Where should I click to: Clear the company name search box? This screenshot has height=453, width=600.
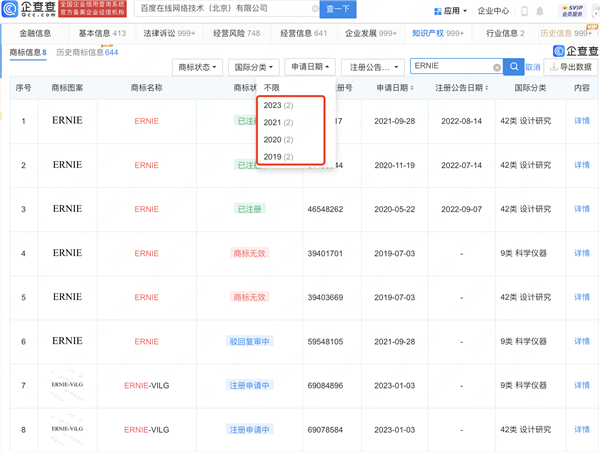[x=315, y=9]
